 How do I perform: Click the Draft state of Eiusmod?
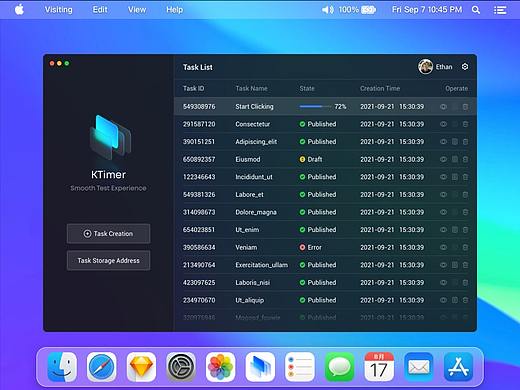tap(311, 159)
